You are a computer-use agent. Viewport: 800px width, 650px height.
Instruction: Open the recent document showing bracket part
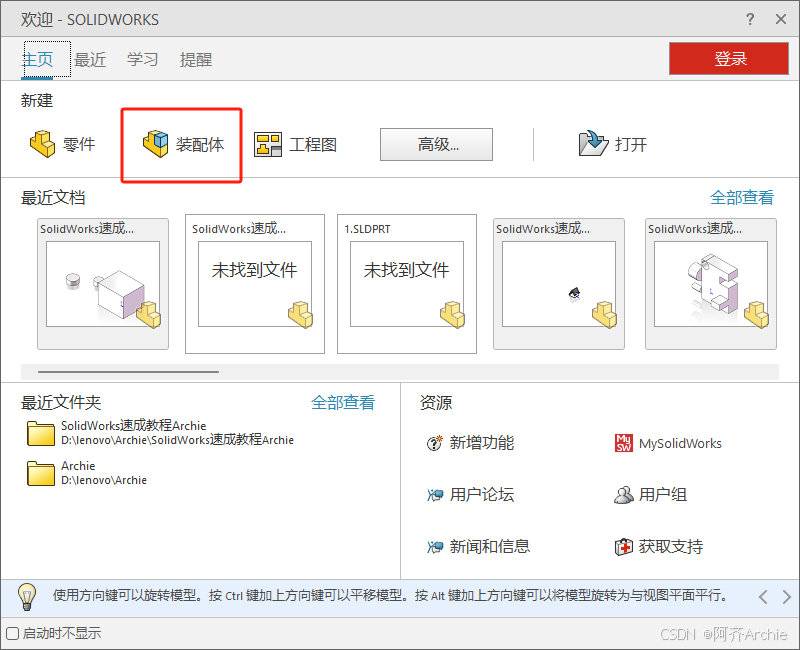pyautogui.click(x=711, y=284)
